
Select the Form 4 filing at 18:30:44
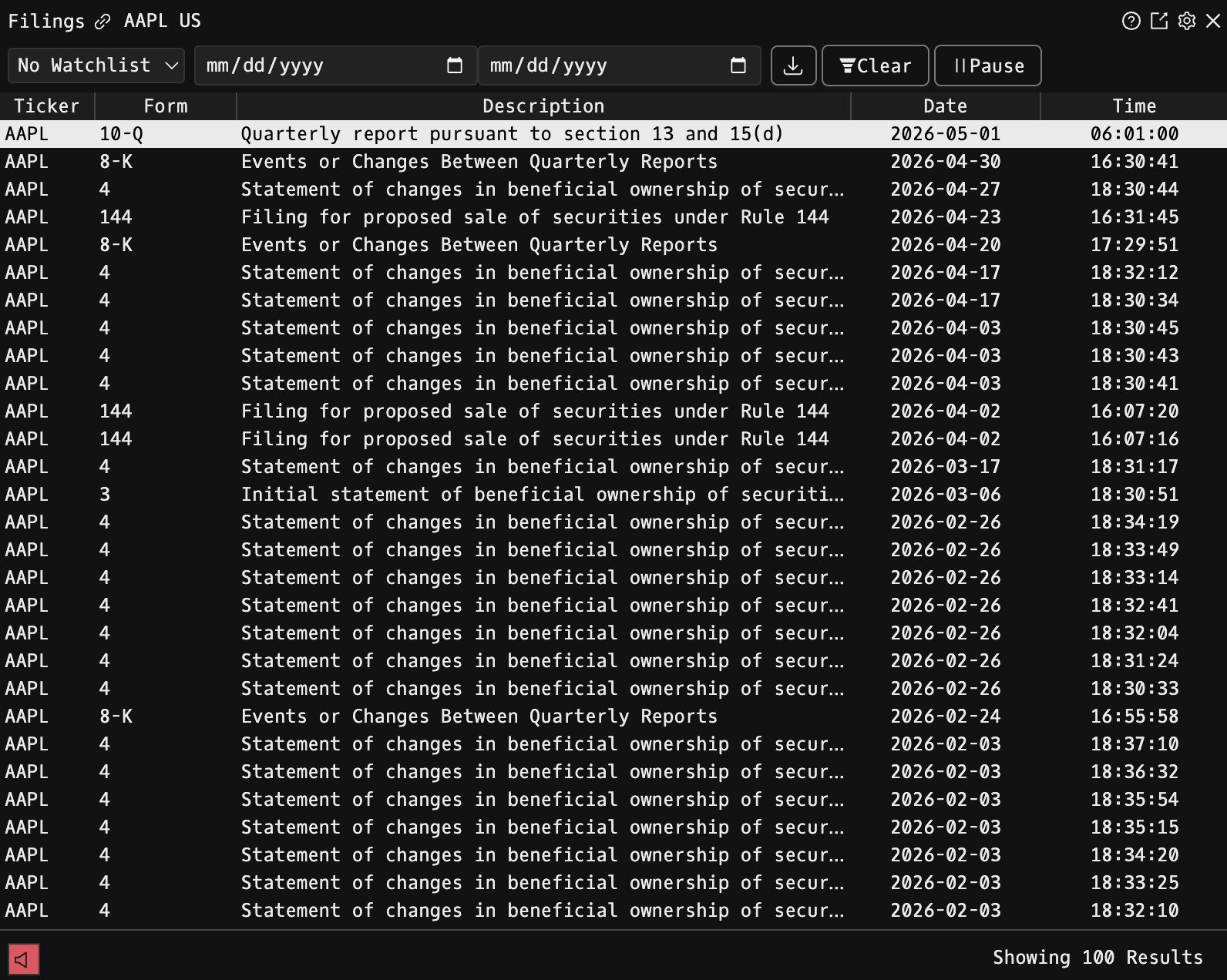coord(613,190)
